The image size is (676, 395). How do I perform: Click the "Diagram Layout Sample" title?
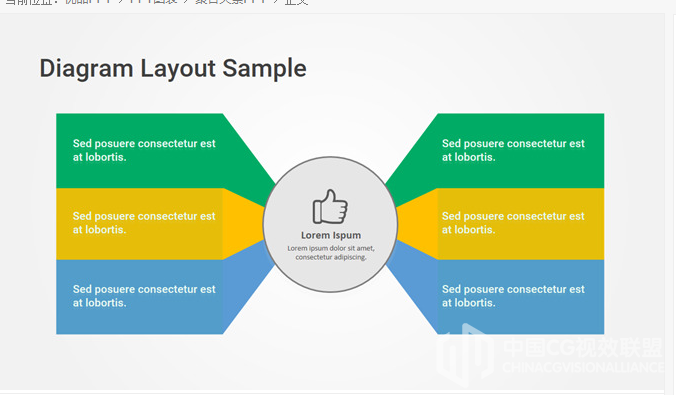[x=173, y=69]
